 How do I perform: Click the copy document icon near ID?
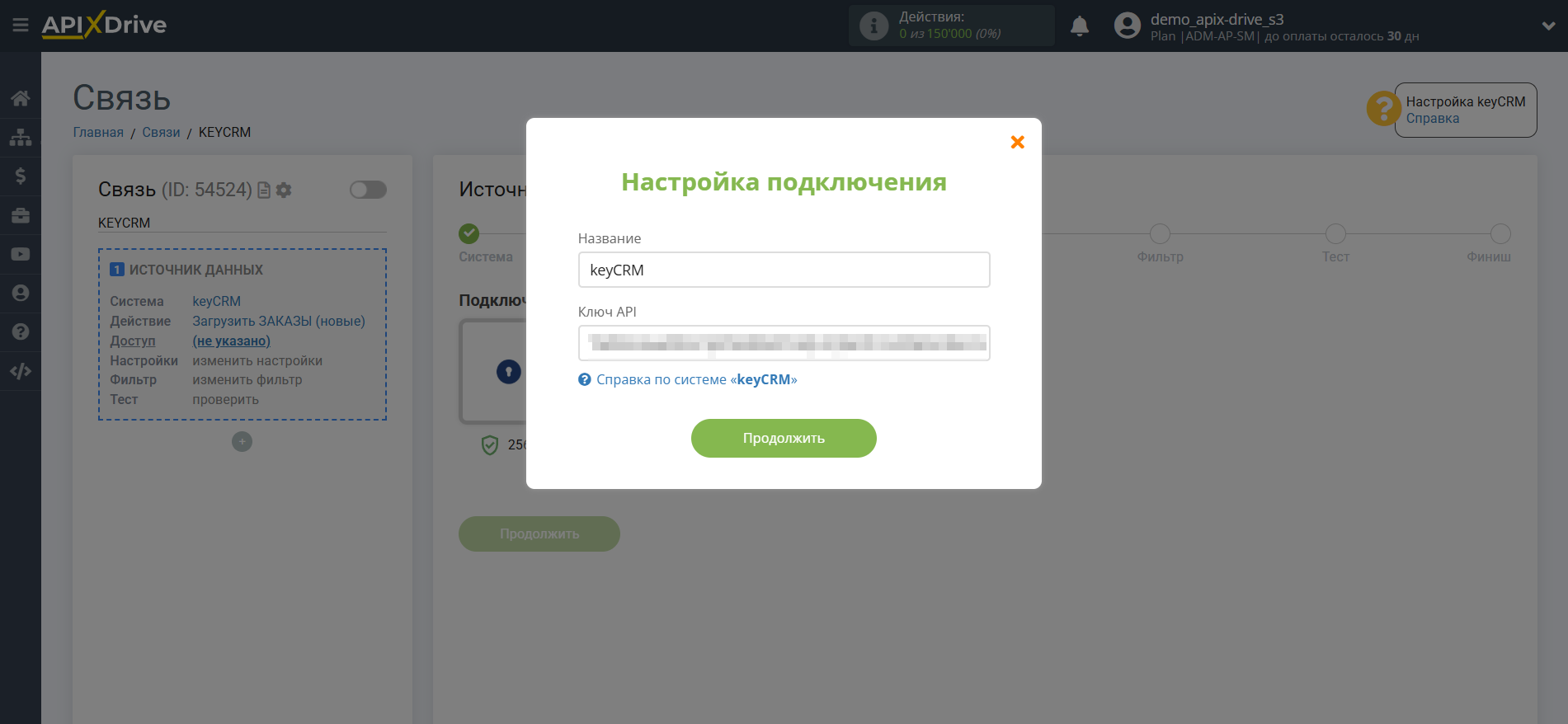pos(264,190)
